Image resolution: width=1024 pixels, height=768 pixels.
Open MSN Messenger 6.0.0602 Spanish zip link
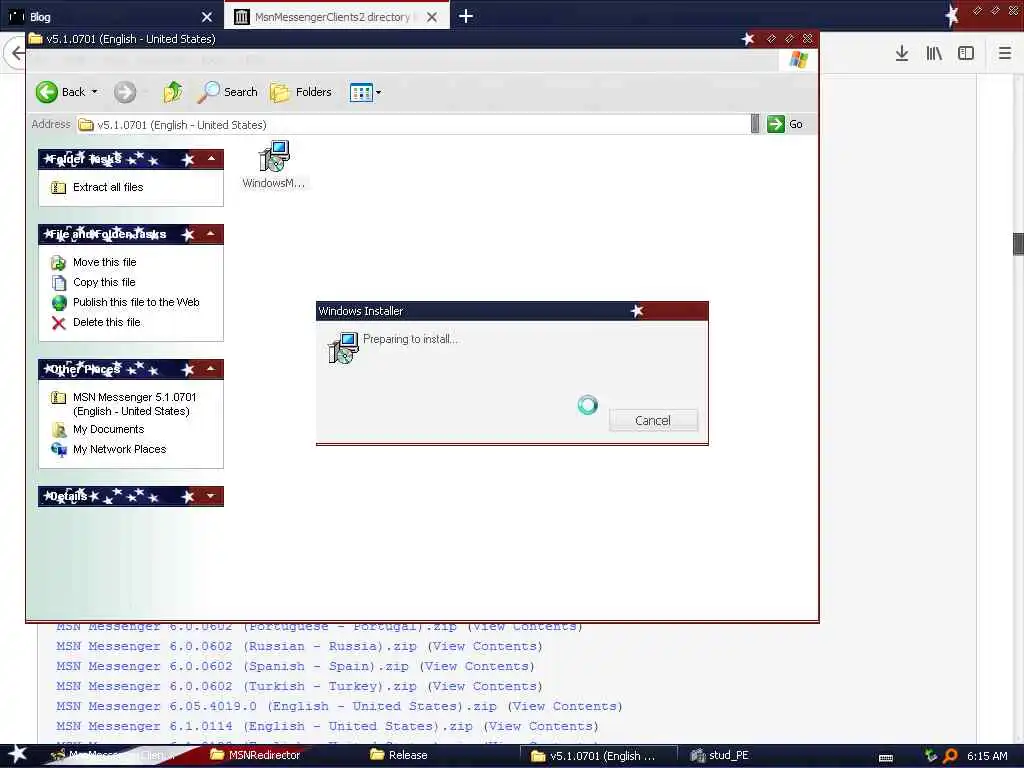[232, 666]
